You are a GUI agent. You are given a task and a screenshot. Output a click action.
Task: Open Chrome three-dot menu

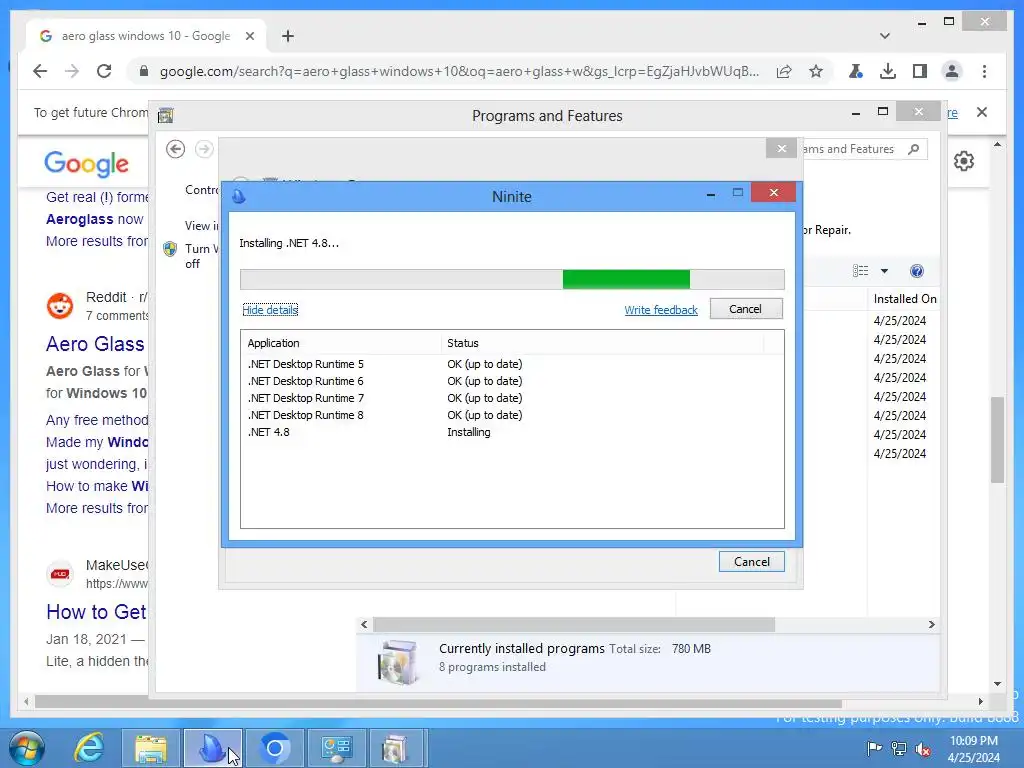984,71
